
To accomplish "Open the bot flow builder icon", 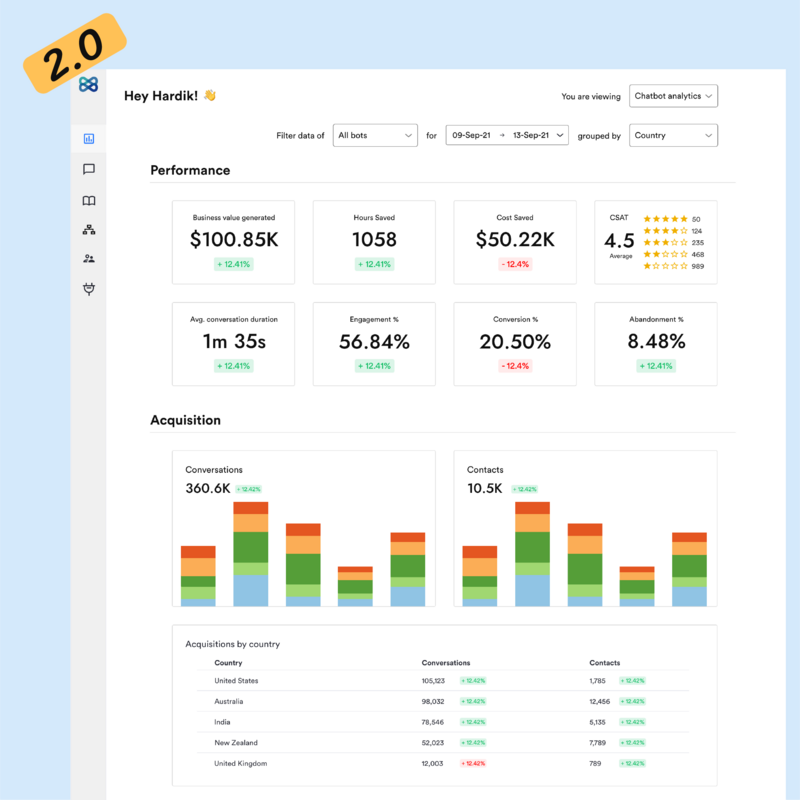I will [x=90, y=228].
